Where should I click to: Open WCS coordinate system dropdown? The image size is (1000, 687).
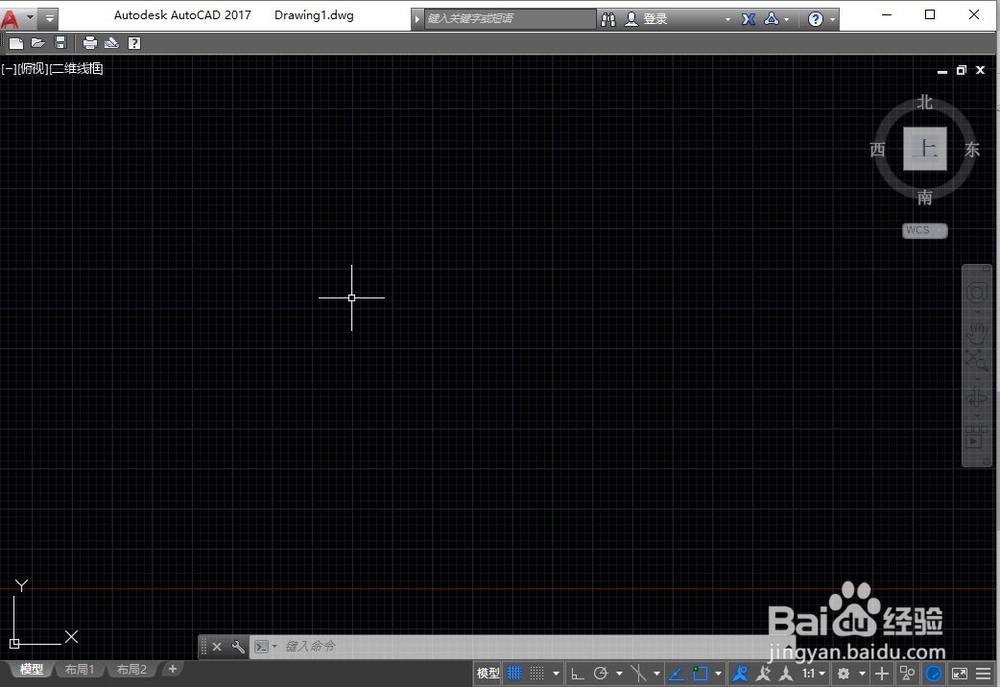(x=925, y=230)
